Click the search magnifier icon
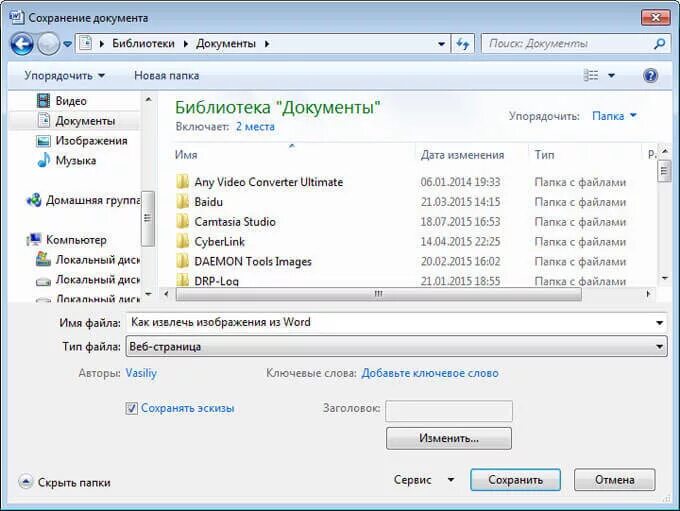The image size is (680, 511). coord(659,44)
